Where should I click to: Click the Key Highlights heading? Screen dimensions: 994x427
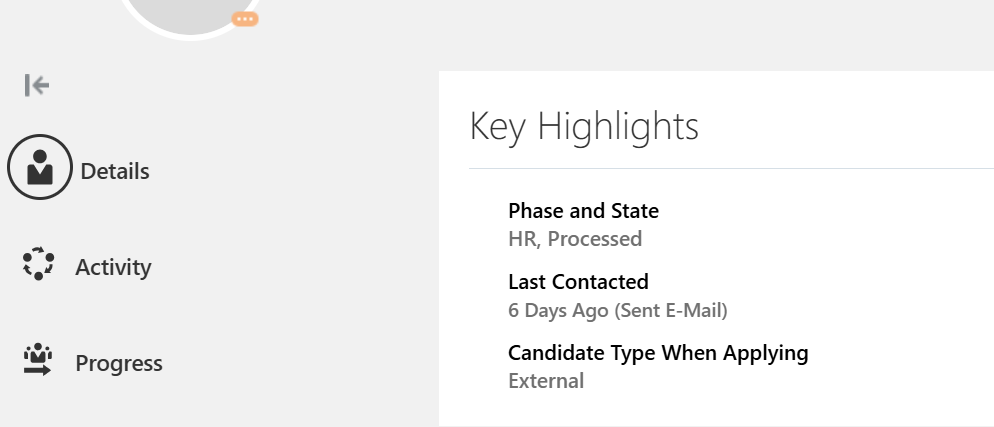tap(584, 126)
